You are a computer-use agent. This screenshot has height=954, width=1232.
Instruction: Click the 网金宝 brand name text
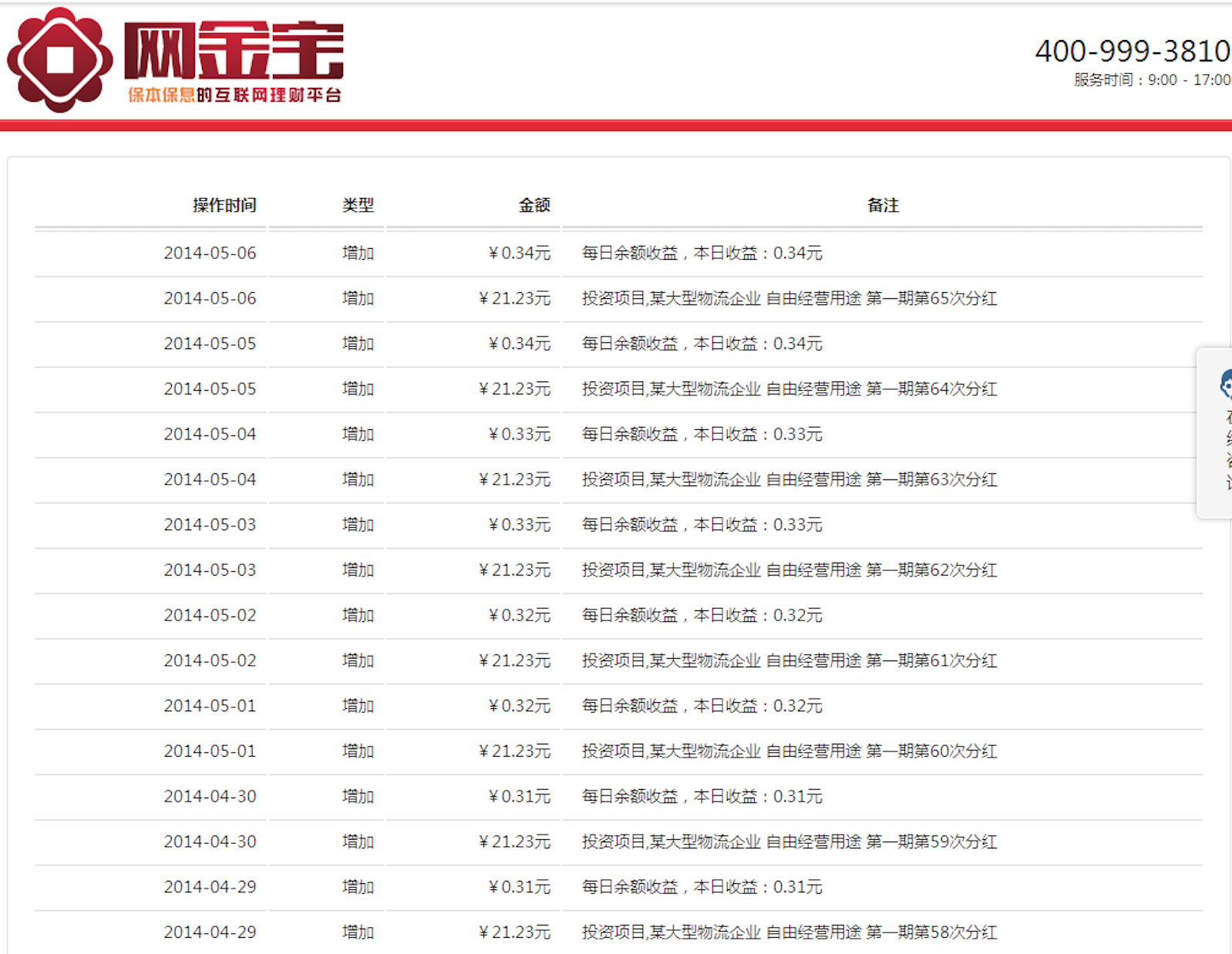pos(234,51)
